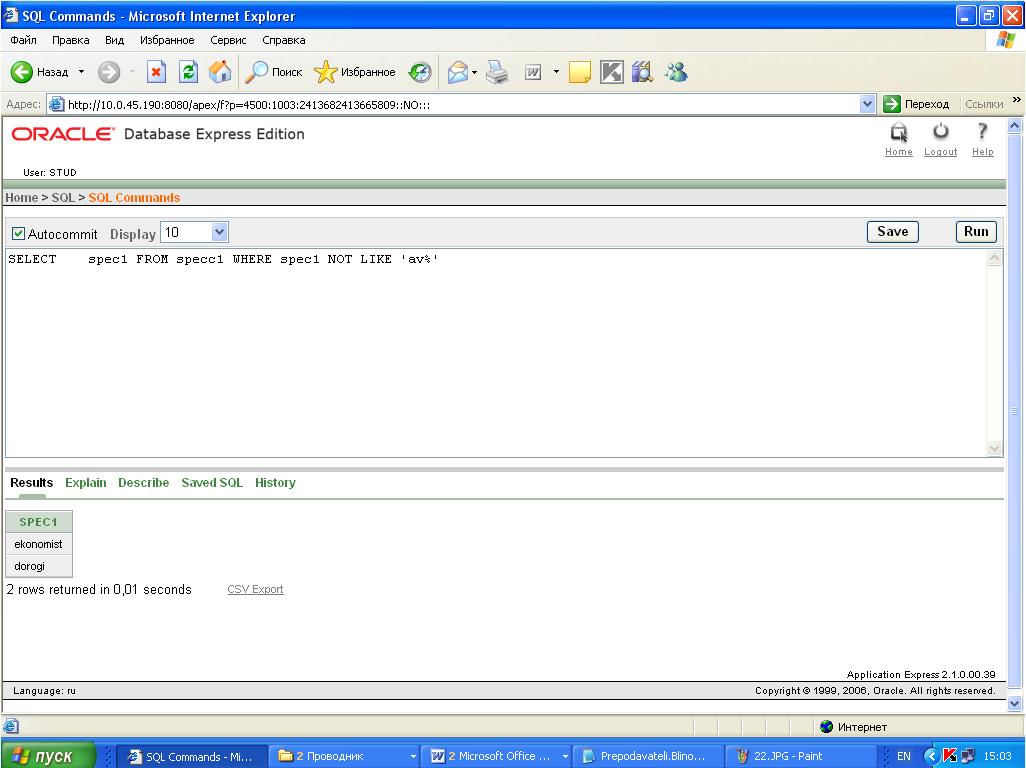The width and height of the screenshot is (1026, 768).
Task: Open the Вид menu
Action: pyautogui.click(x=115, y=40)
